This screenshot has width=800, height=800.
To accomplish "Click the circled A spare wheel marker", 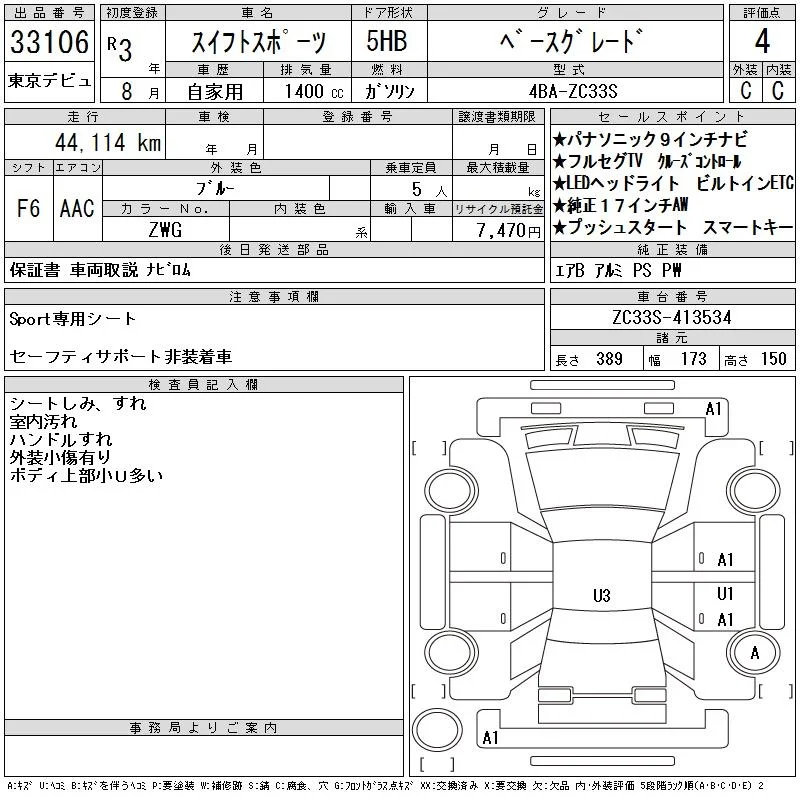I will [754, 653].
